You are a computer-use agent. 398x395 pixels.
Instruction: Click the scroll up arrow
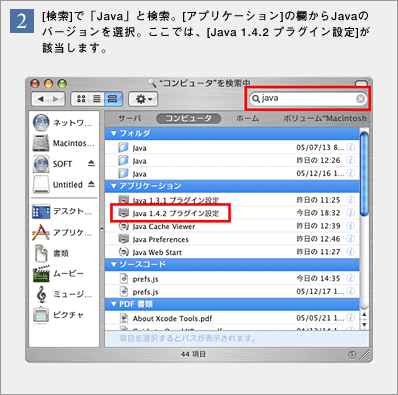coord(364,314)
